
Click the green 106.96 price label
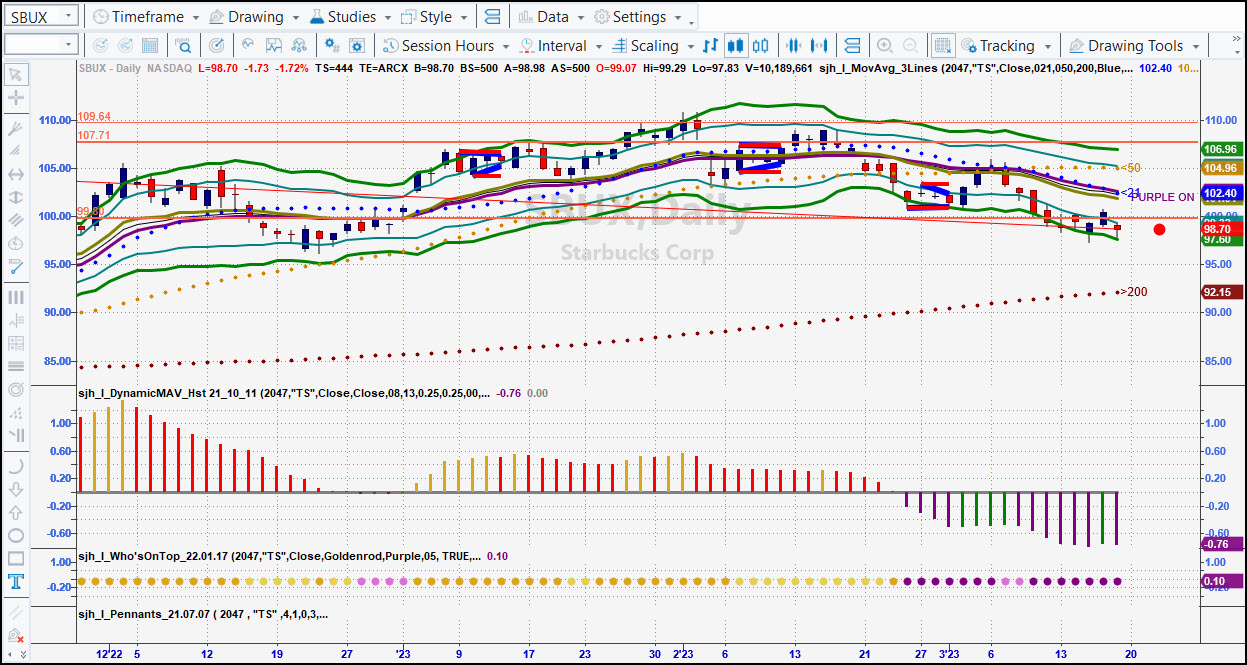pos(1223,149)
